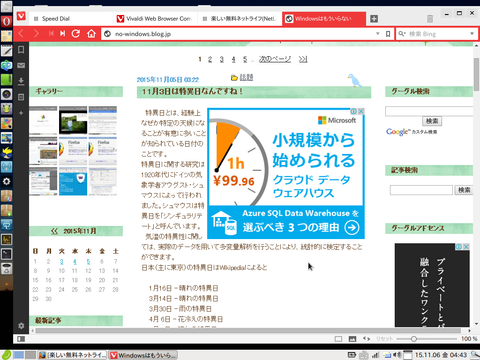Viewport: 480px width, 360px height.
Task: Click the Rewind navigation button
Action: (51, 34)
